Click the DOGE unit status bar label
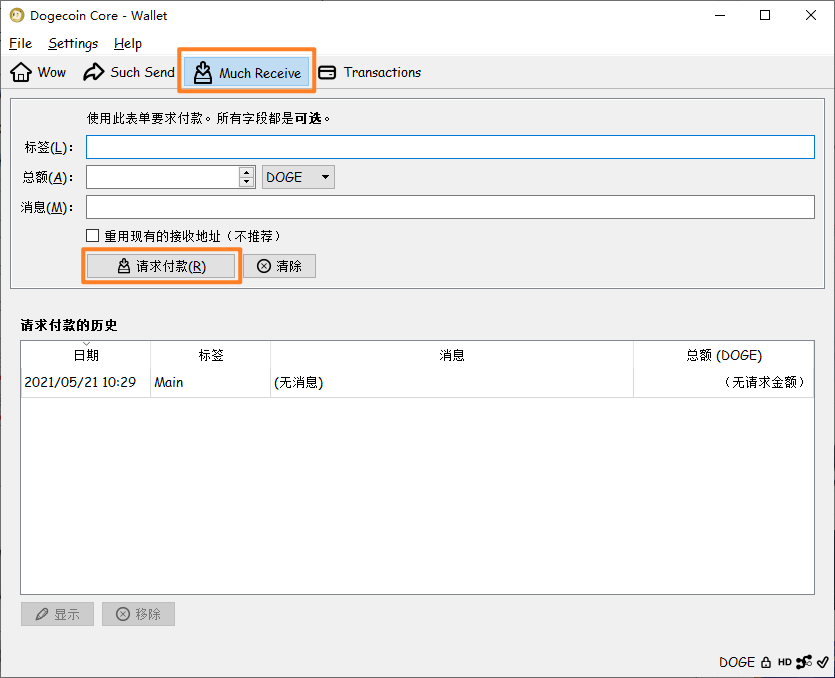This screenshot has height=678, width=835. click(736, 662)
